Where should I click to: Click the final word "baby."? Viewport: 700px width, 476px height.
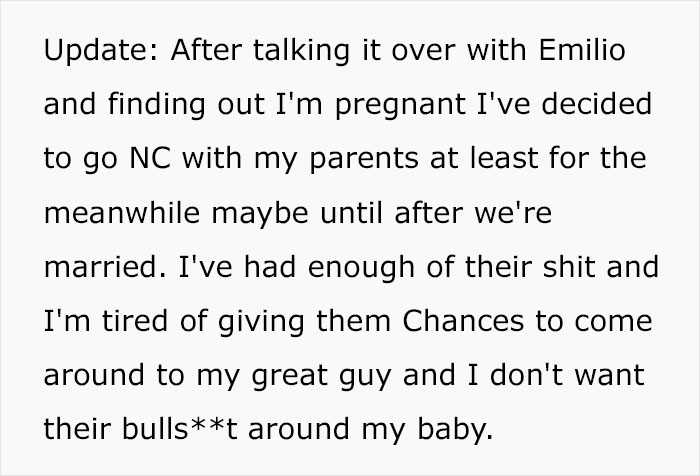coord(455,430)
